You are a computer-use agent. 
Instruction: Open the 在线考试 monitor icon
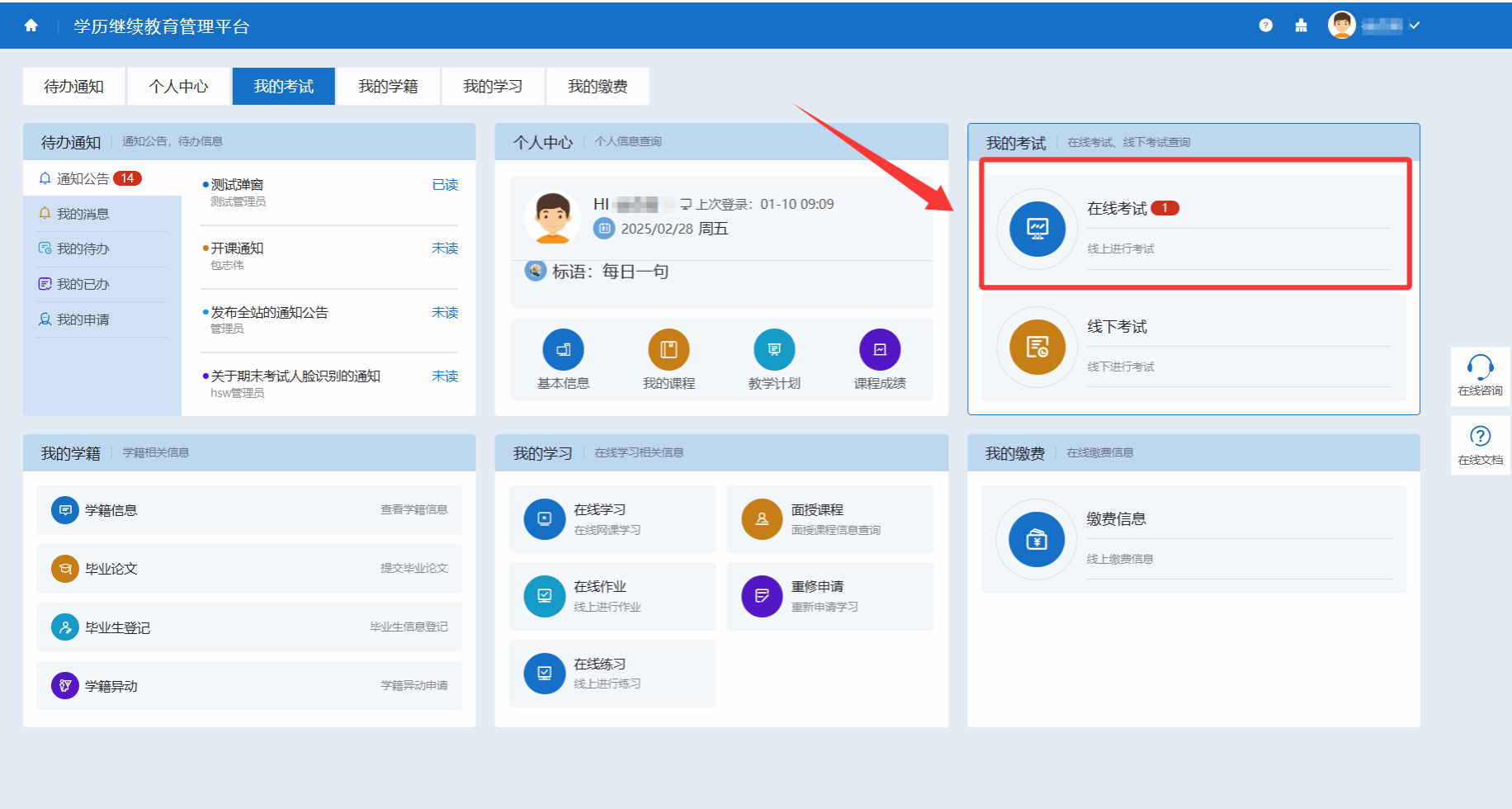[1037, 229]
